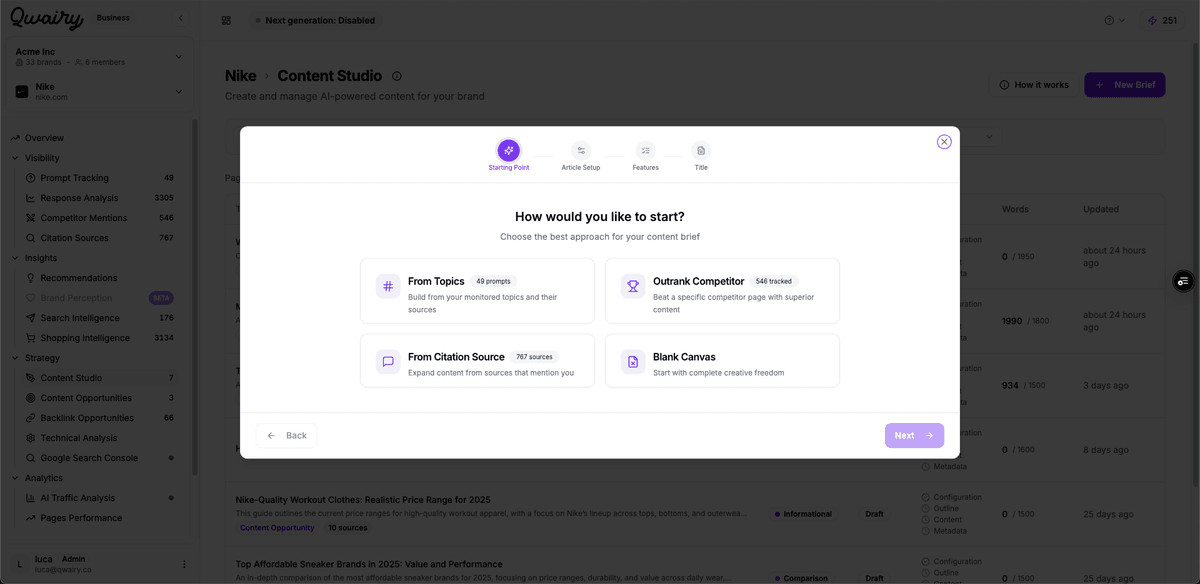
Task: Collapse the Visibility sidebar section
Action: pyautogui.click(x=15, y=158)
